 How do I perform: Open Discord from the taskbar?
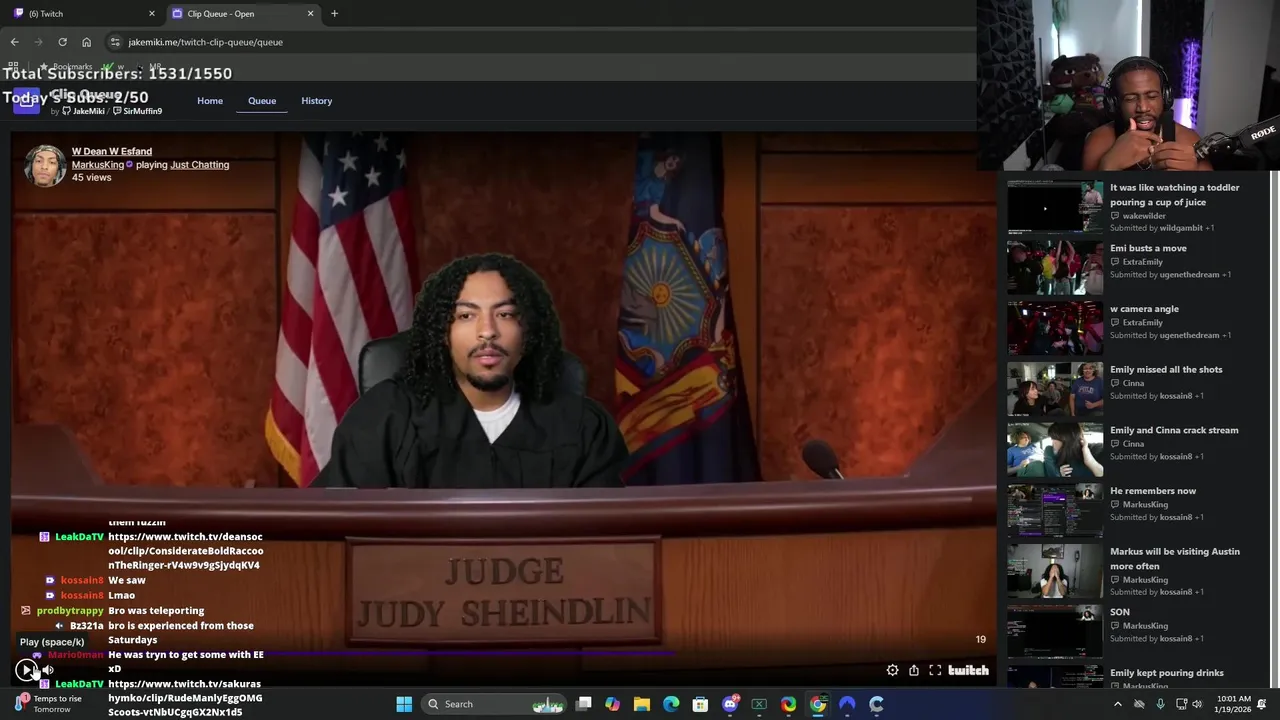coord(730,704)
